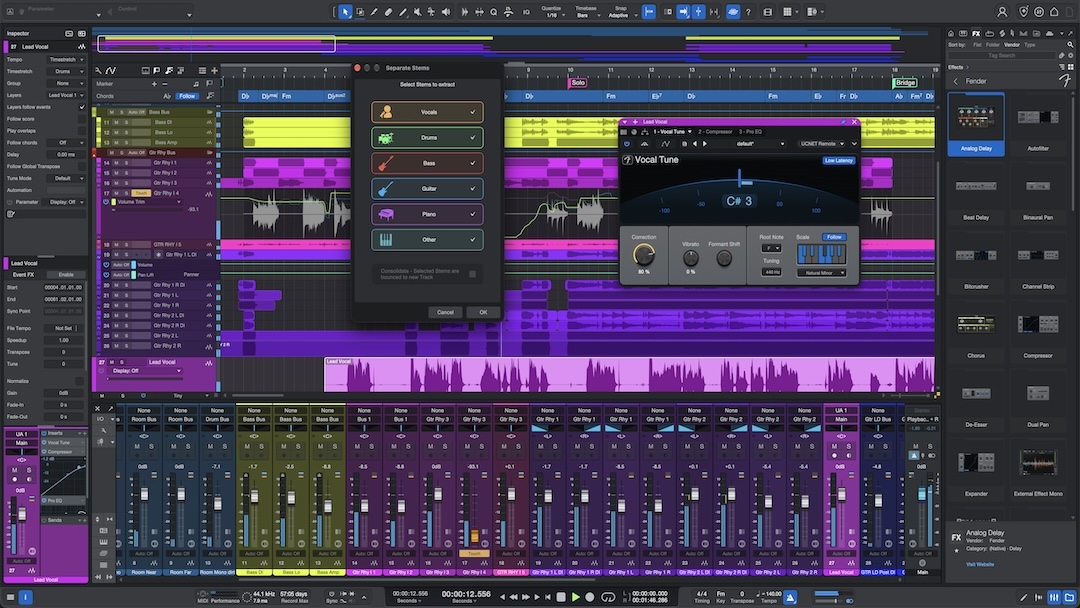The height and width of the screenshot is (608, 1080).
Task: Switch to the FX tab in the browser
Action: coord(976,33)
